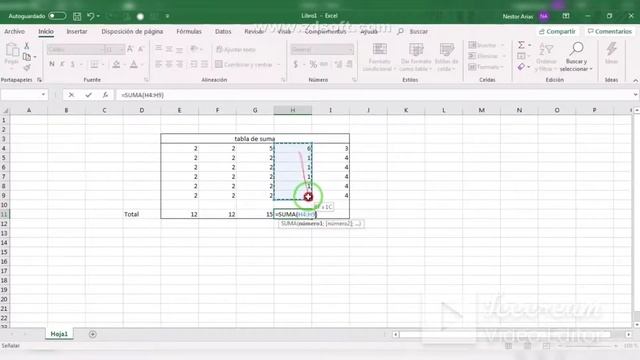Click the font color A icon
640x360 pixels.
pyautogui.click(x=133, y=64)
